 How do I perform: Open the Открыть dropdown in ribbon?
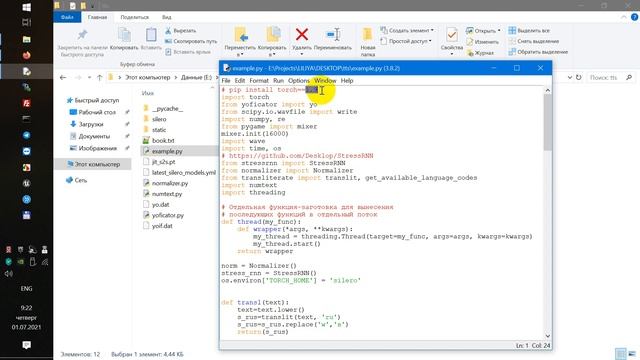(483, 31)
